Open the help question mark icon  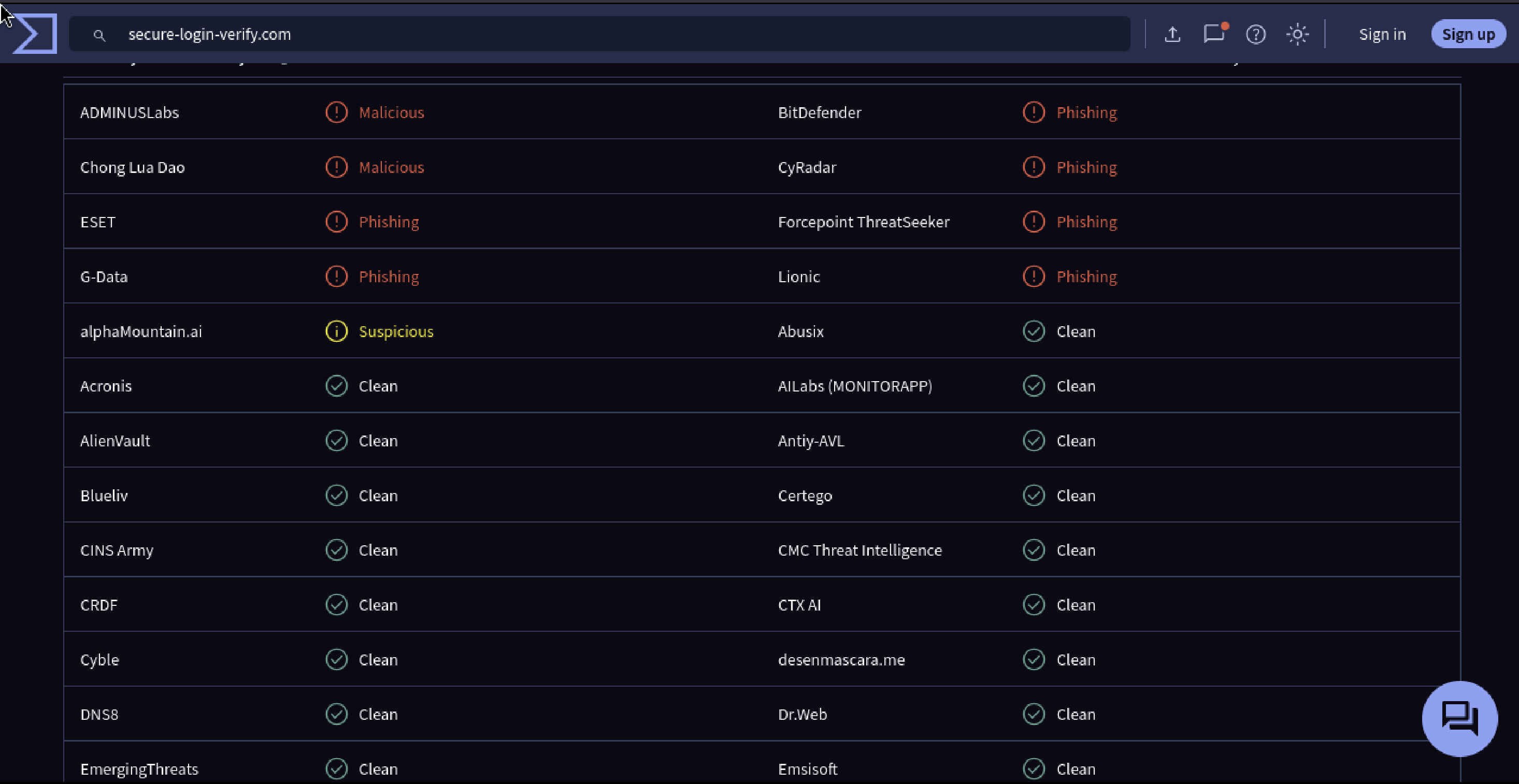(x=1255, y=34)
